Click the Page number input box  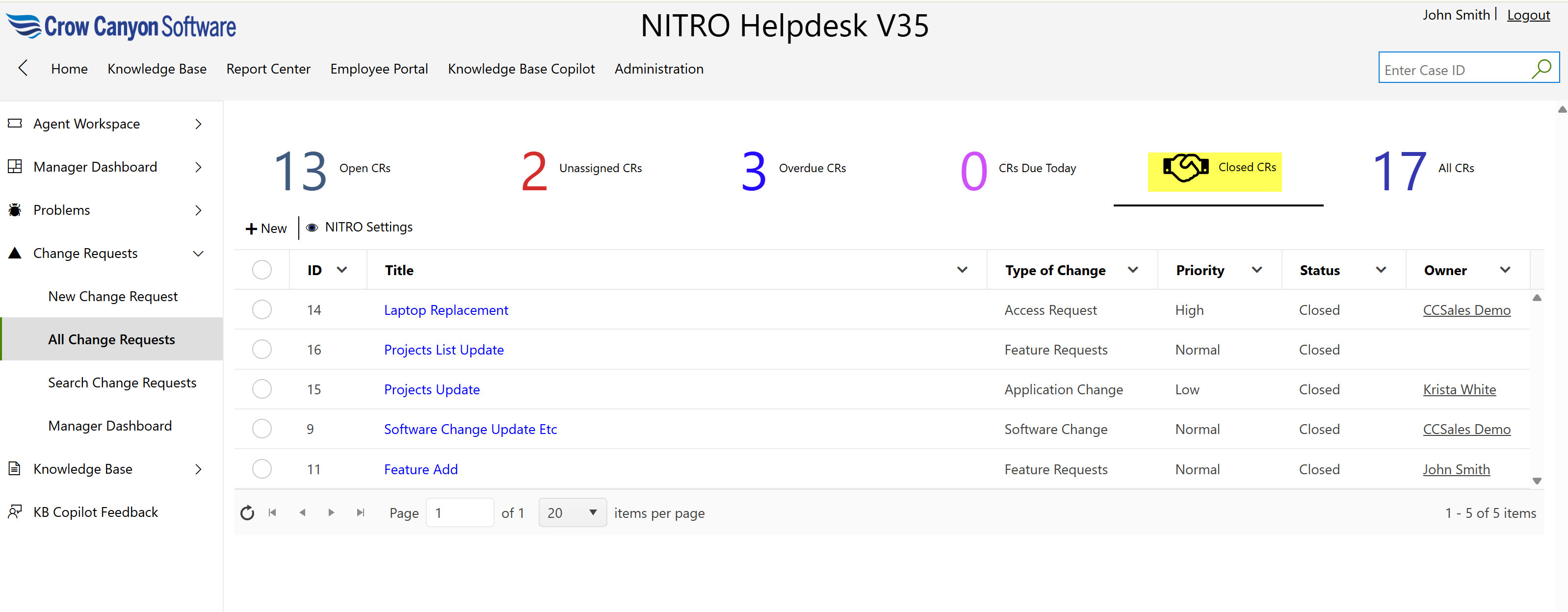click(460, 513)
